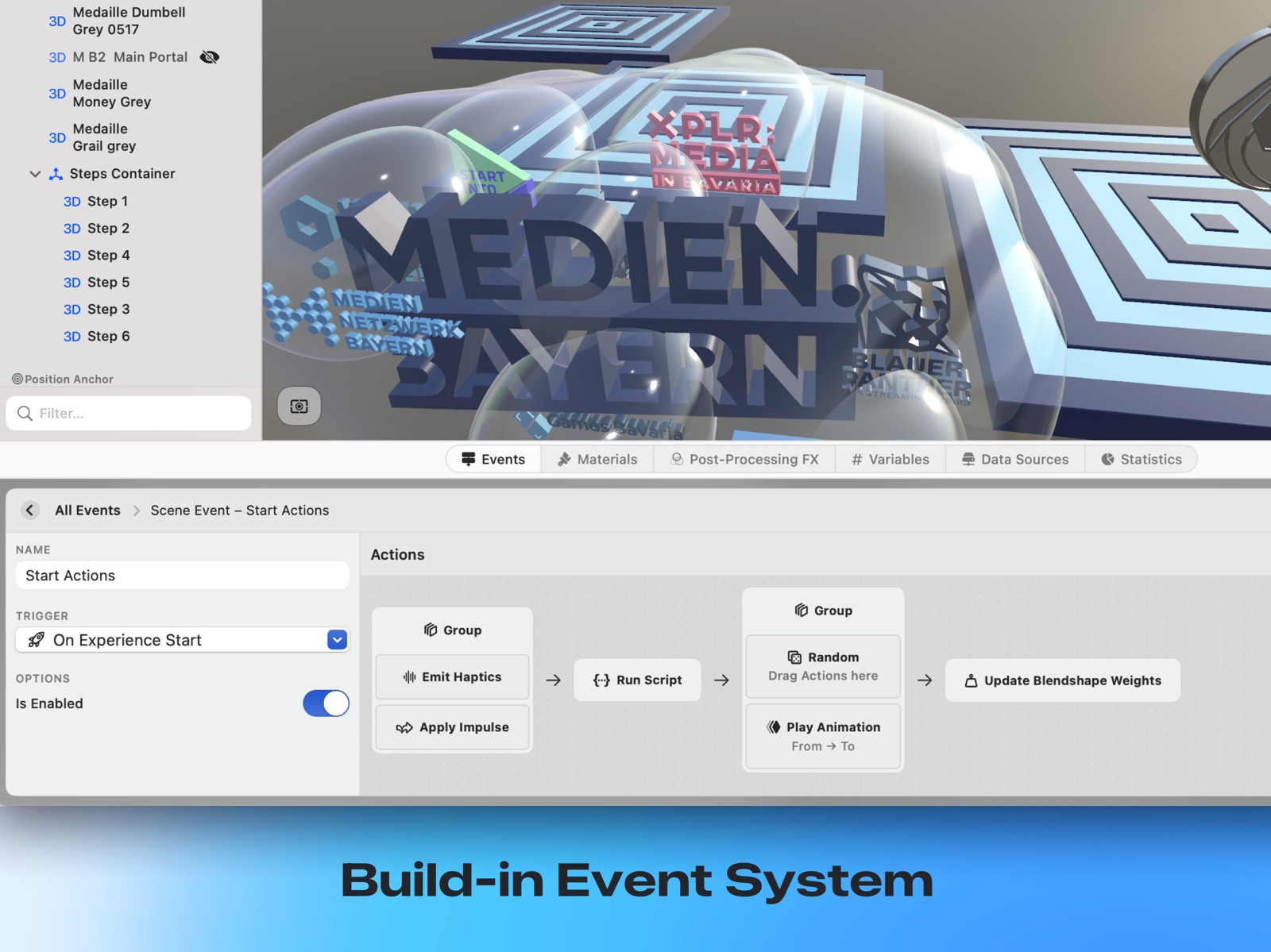Select the Medaille Dumbell Grey 0517 row
This screenshot has width=1271, height=952.
(131, 21)
